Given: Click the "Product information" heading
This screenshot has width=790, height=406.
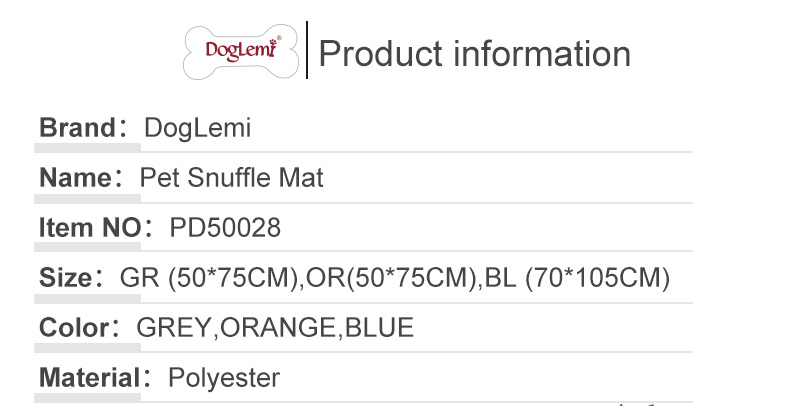Looking at the screenshot, I should tap(474, 53).
